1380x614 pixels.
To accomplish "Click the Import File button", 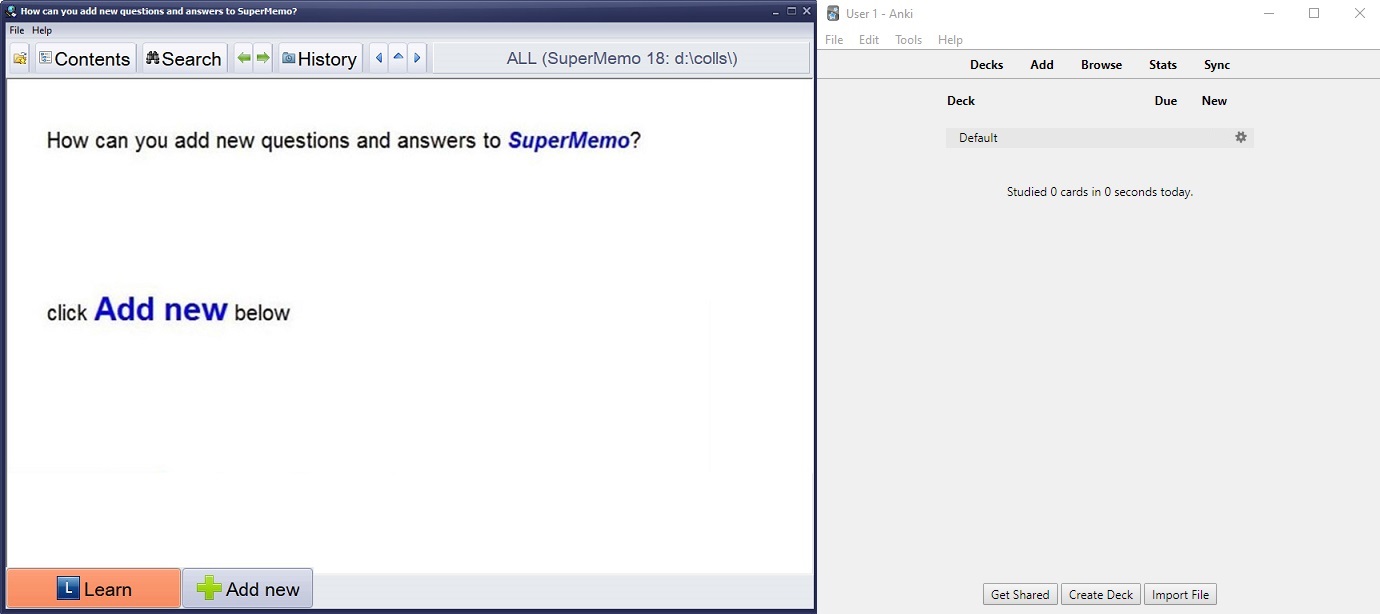I will click(x=1180, y=594).
